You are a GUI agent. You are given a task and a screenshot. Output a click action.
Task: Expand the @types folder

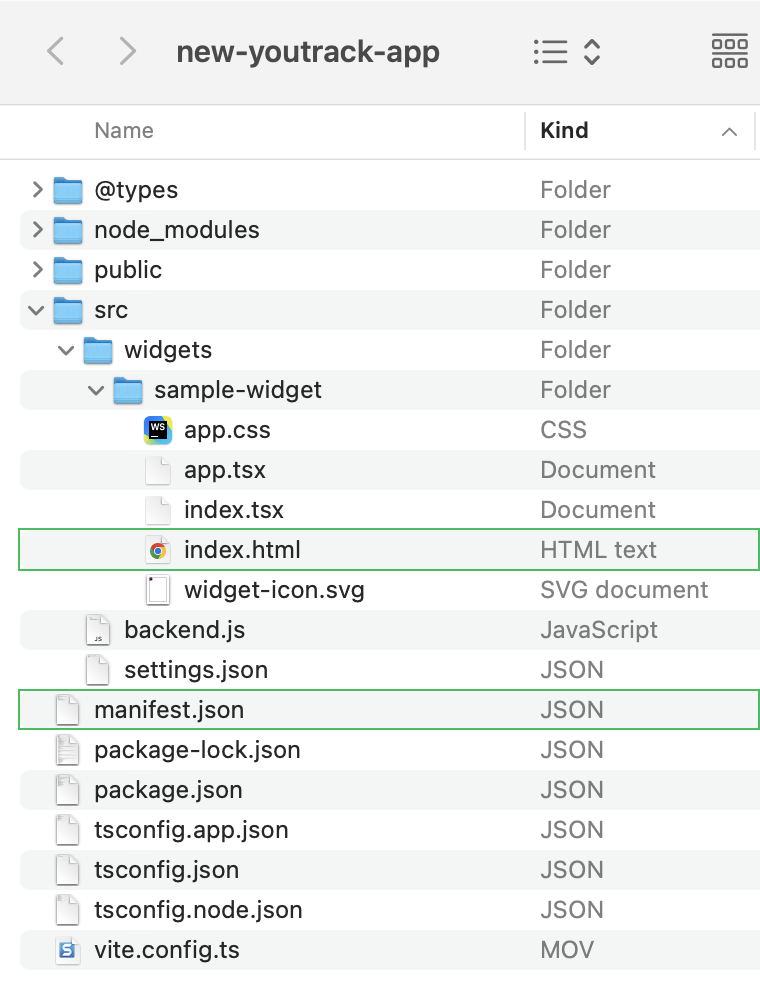38,190
